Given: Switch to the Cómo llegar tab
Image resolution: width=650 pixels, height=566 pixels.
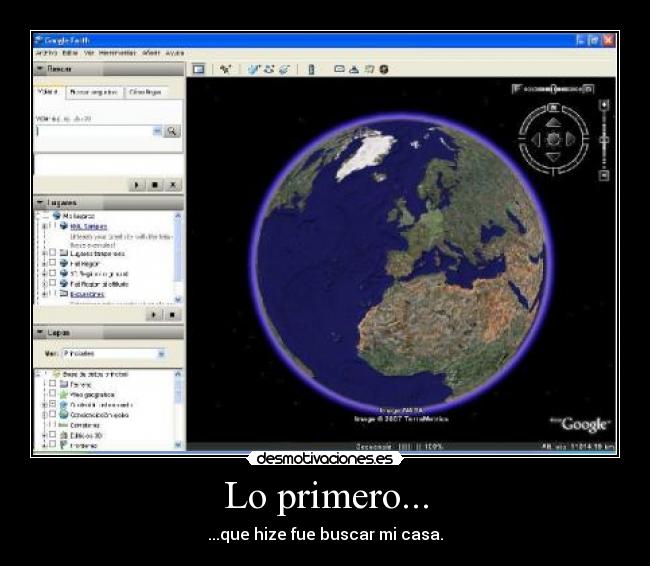Looking at the screenshot, I should click(146, 92).
